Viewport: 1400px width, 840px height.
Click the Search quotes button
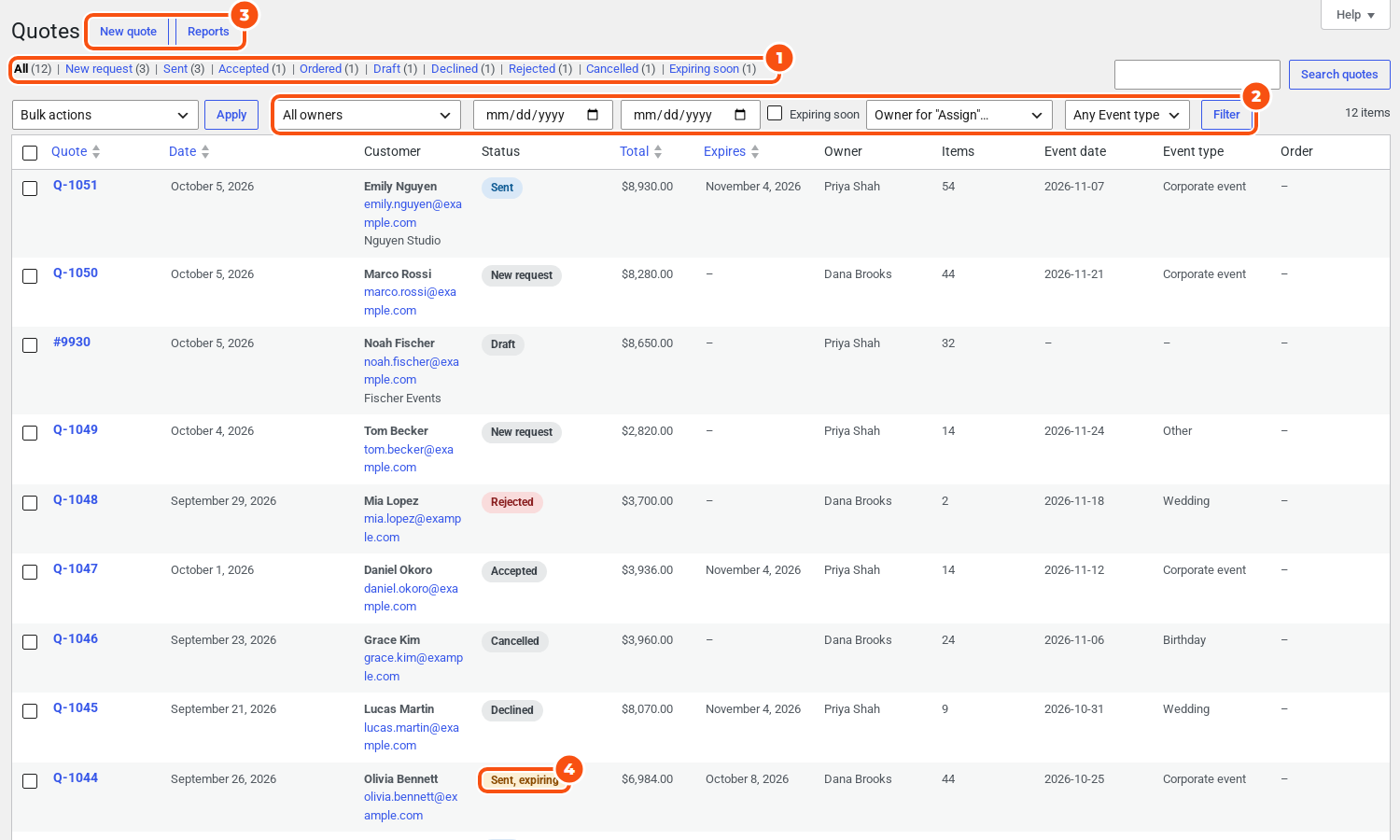pos(1339,75)
